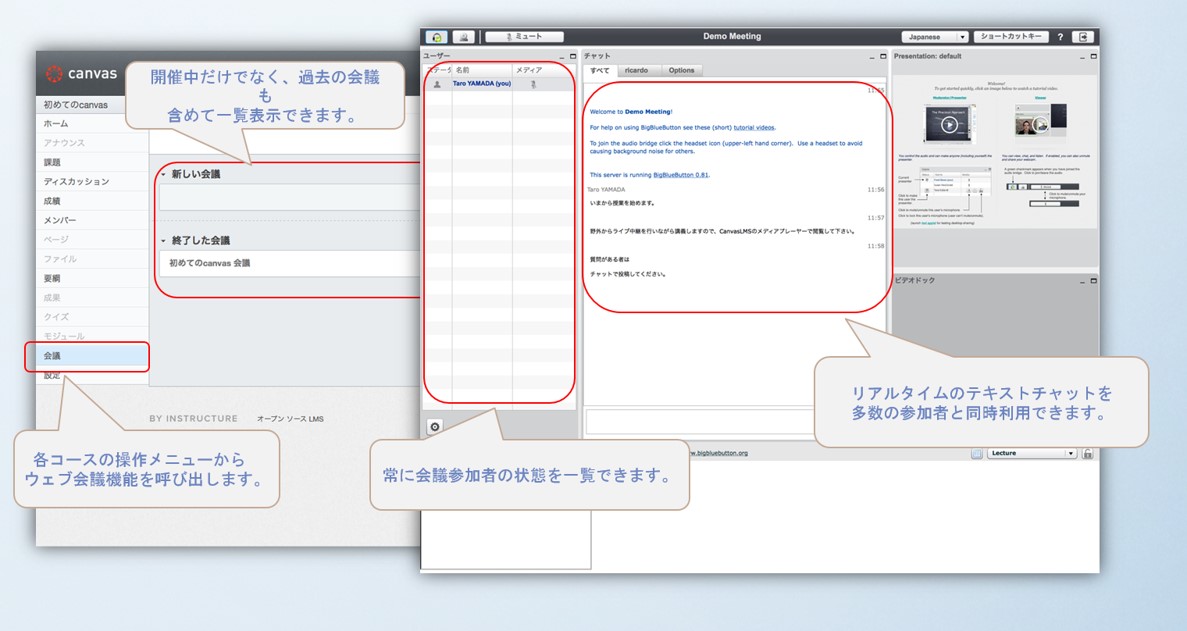Image resolution: width=1187 pixels, height=631 pixels.
Task: Click the logout icon in meeting top bar
Action: coord(1084,36)
